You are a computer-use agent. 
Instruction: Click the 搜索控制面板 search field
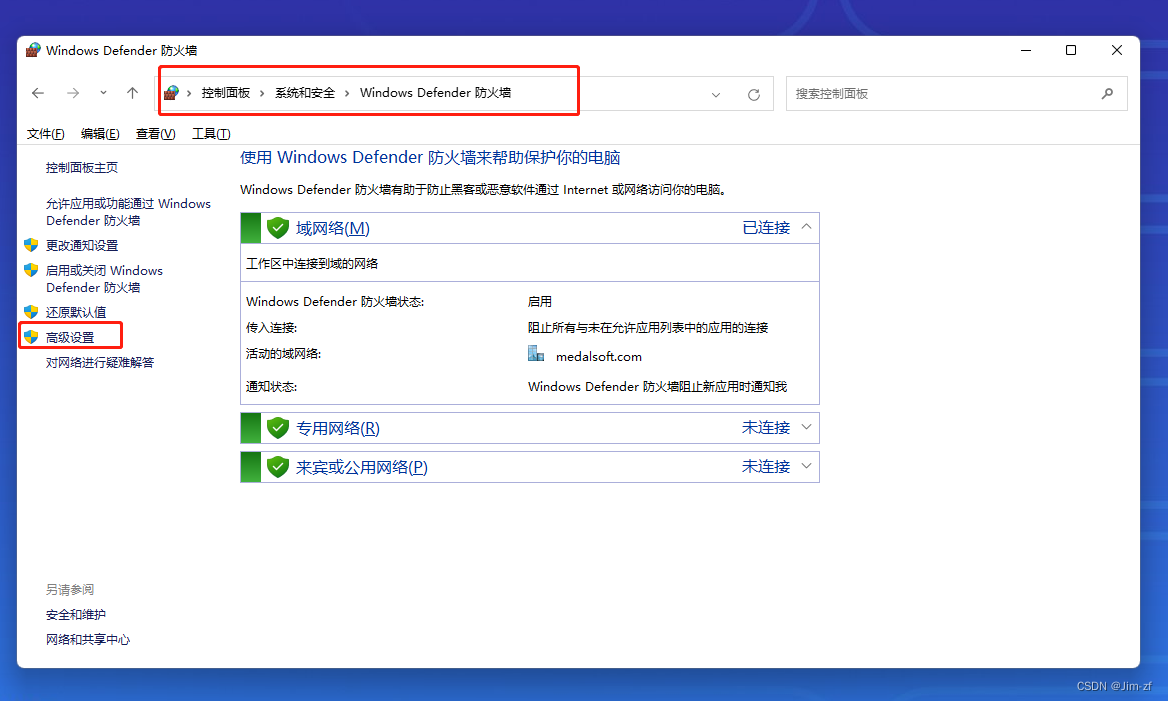point(956,94)
